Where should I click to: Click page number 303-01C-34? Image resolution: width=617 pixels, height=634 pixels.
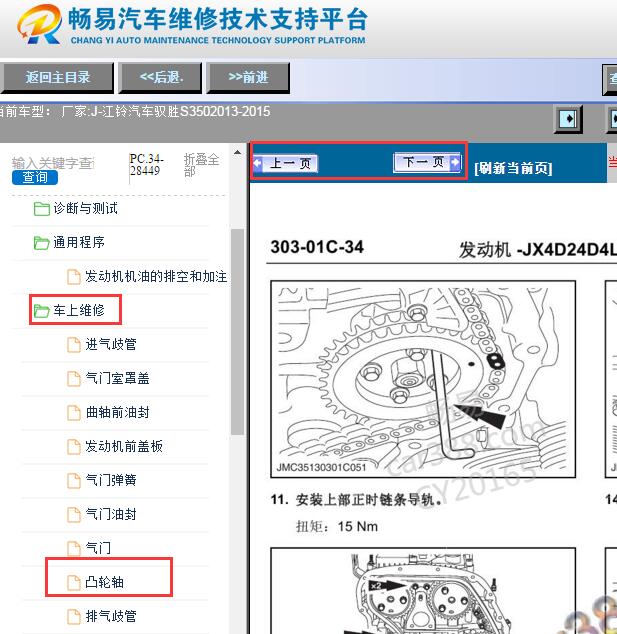[317, 247]
